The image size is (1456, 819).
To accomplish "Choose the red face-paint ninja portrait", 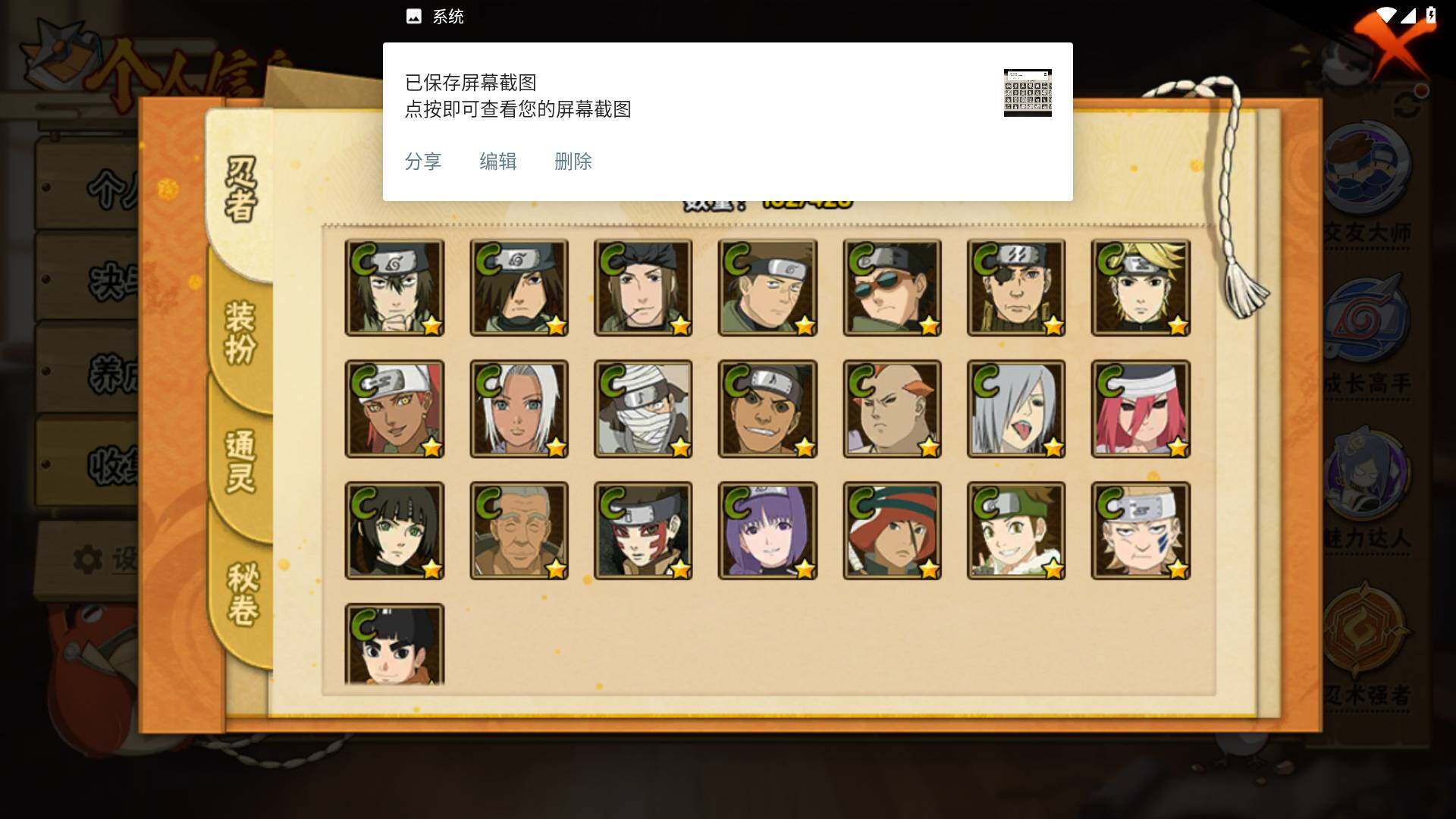I will (x=643, y=531).
